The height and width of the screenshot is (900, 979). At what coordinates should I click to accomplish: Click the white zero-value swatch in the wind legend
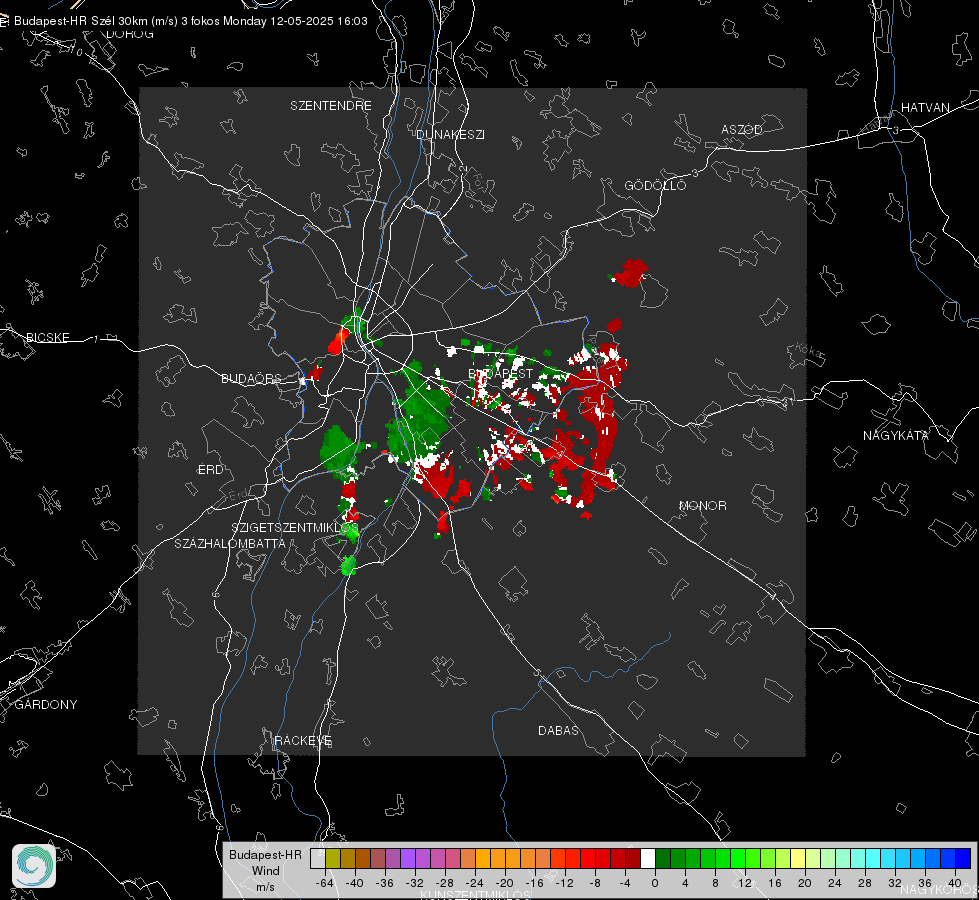(x=648, y=859)
